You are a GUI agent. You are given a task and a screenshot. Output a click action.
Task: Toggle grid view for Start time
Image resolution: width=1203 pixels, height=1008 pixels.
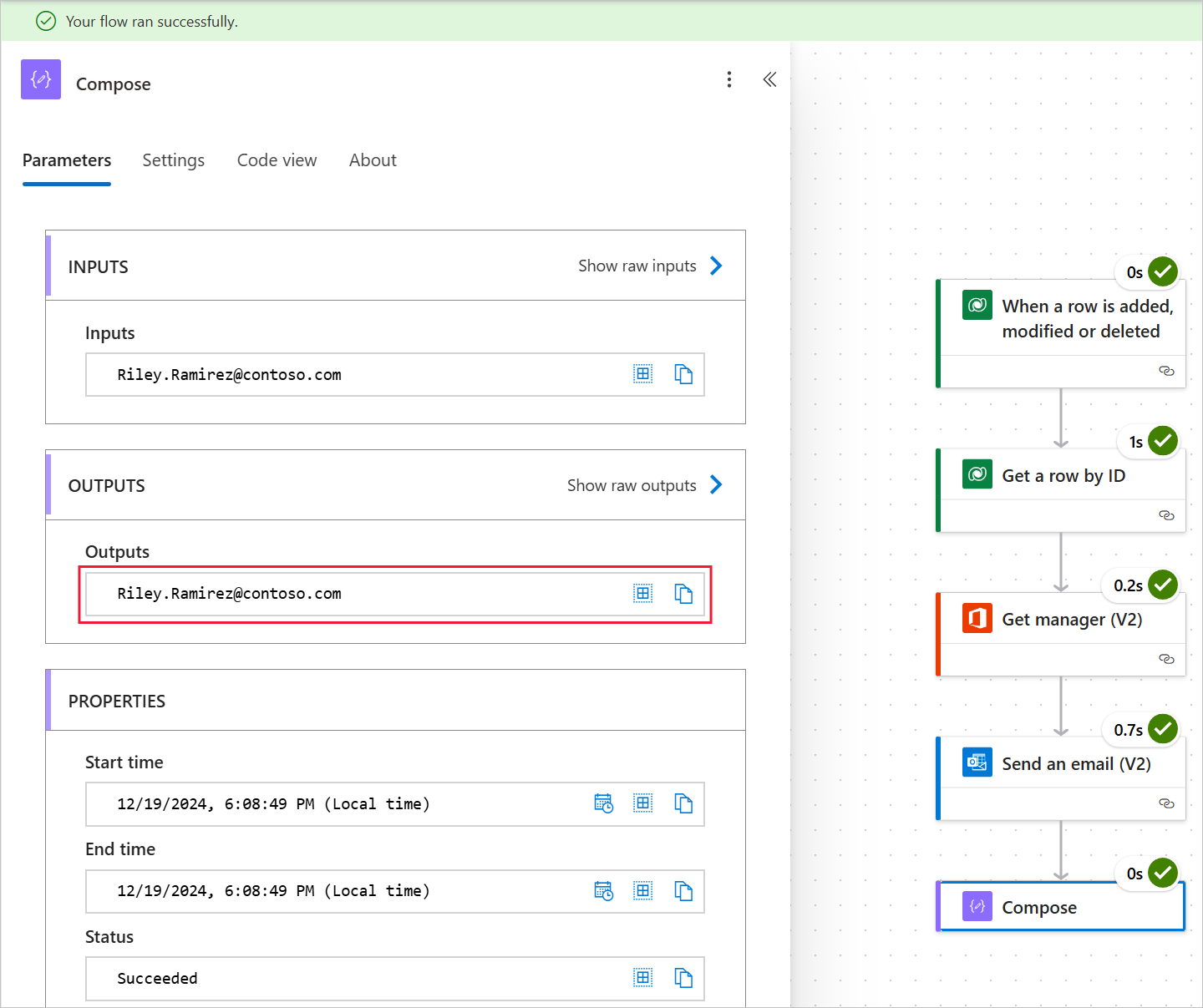642,803
